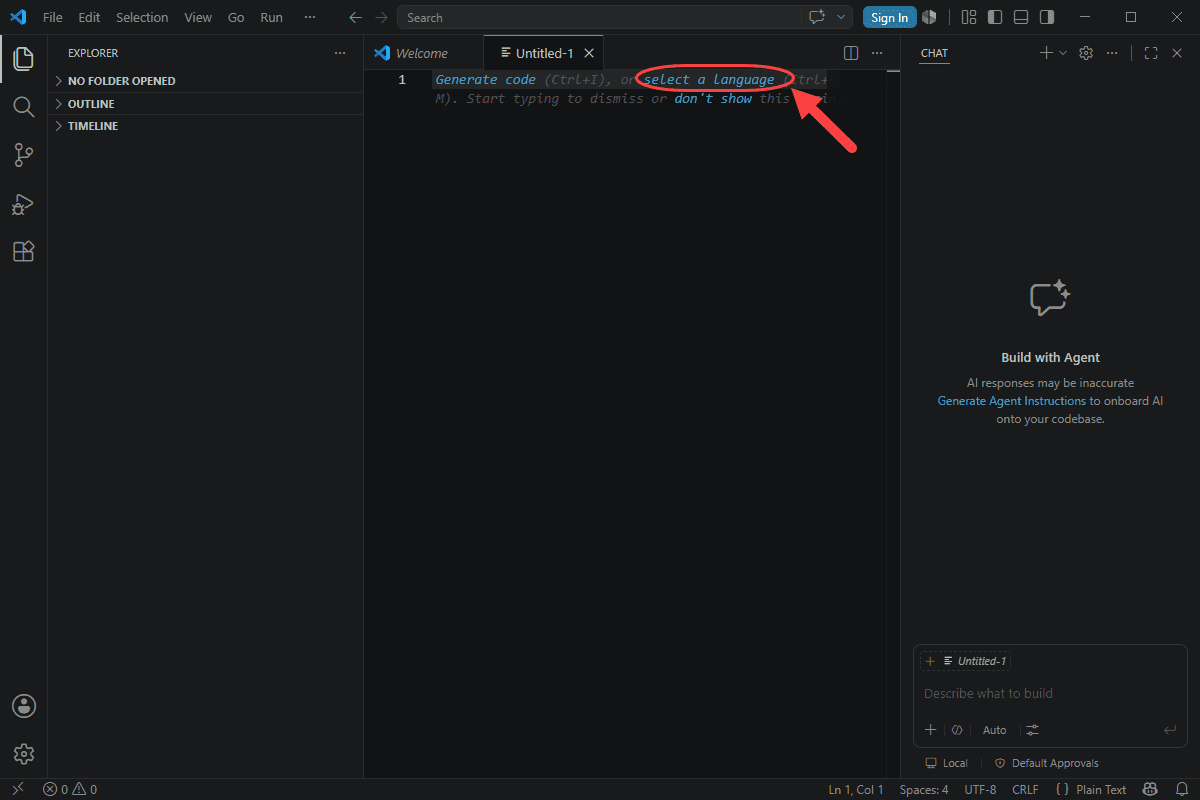The height and width of the screenshot is (800, 1200).
Task: Close the Untitled-1 tab
Action: tap(589, 53)
